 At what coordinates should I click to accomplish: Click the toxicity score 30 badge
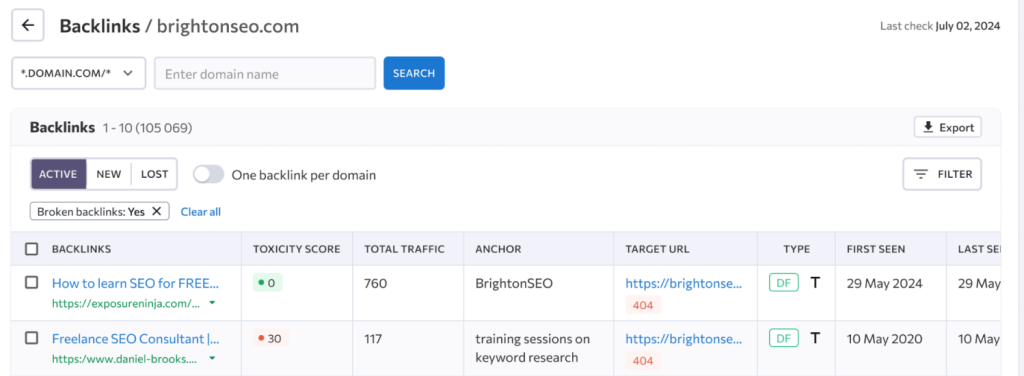click(270, 338)
